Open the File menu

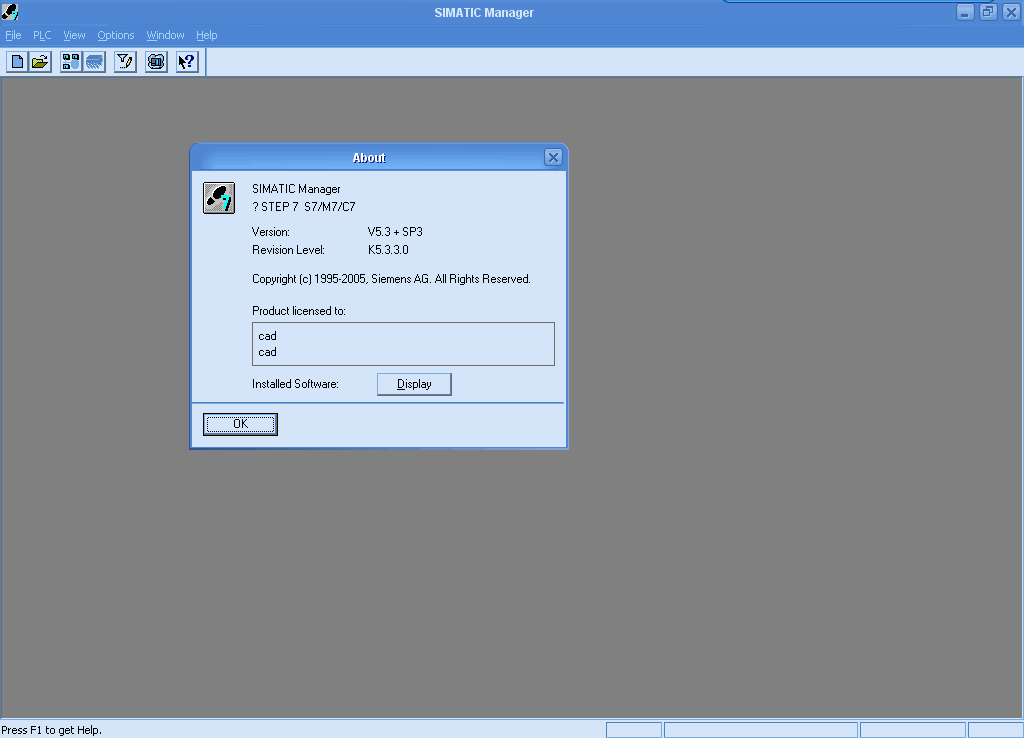[x=13, y=35]
